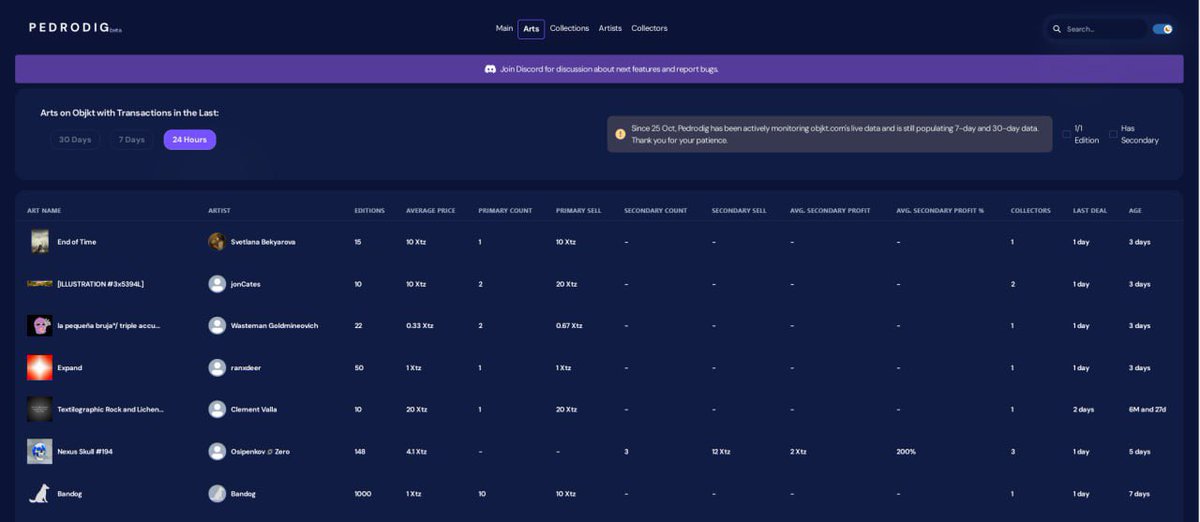This screenshot has width=1200, height=522.
Task: Open the Collections tab
Action: pos(569,28)
